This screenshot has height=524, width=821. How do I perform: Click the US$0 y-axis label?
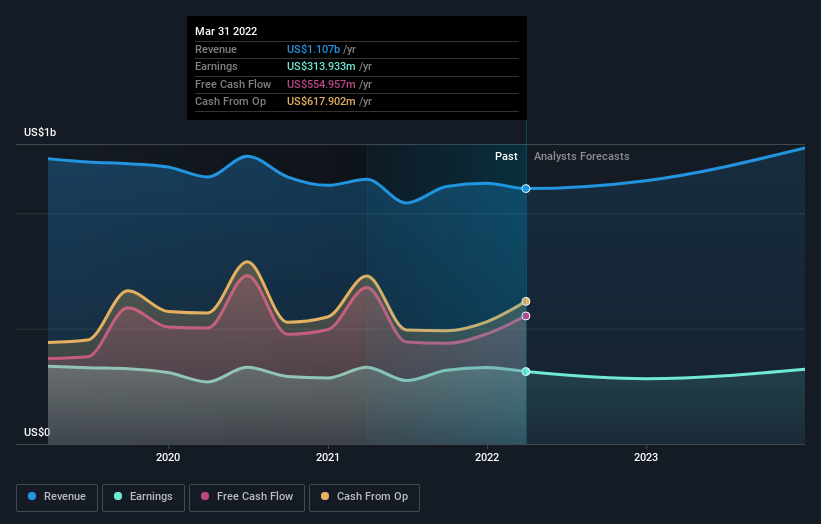[x=37, y=432]
